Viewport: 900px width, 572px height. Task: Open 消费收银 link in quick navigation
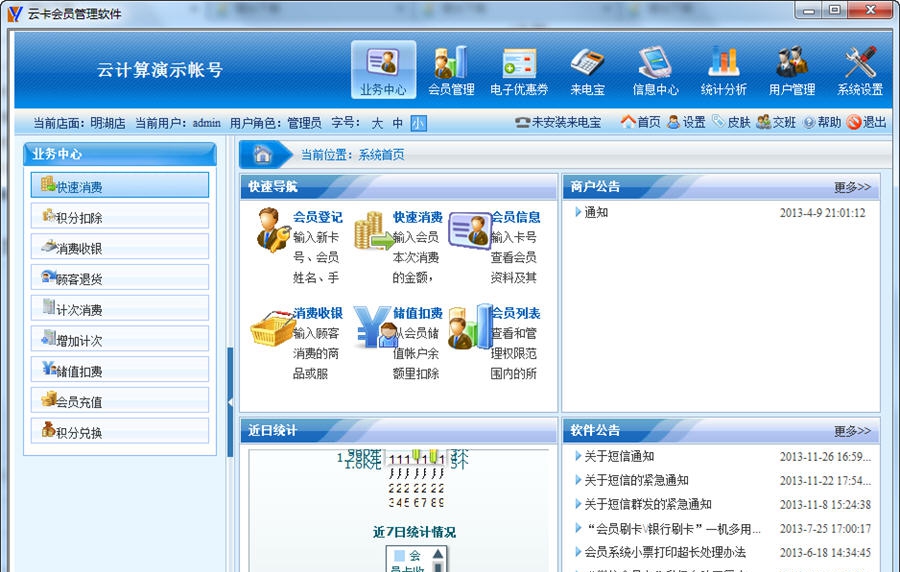click(x=317, y=313)
